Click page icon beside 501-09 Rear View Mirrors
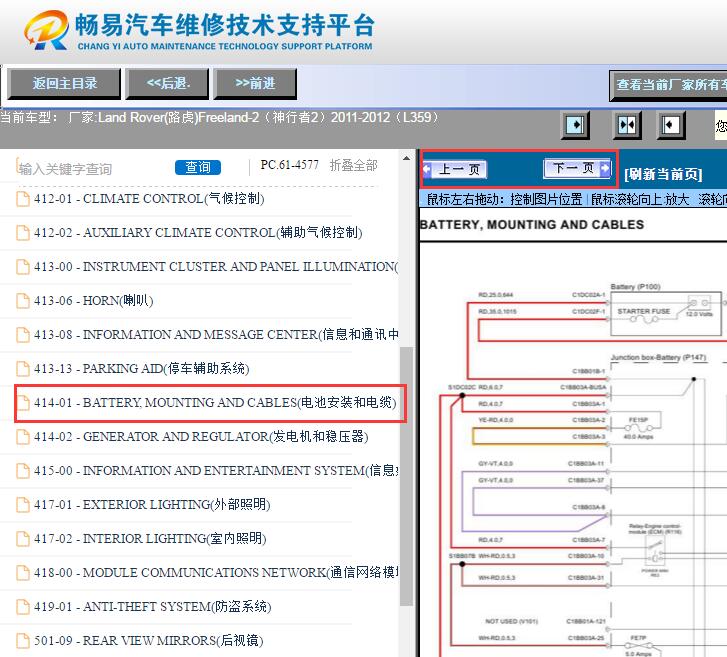 pyautogui.click(x=23, y=640)
